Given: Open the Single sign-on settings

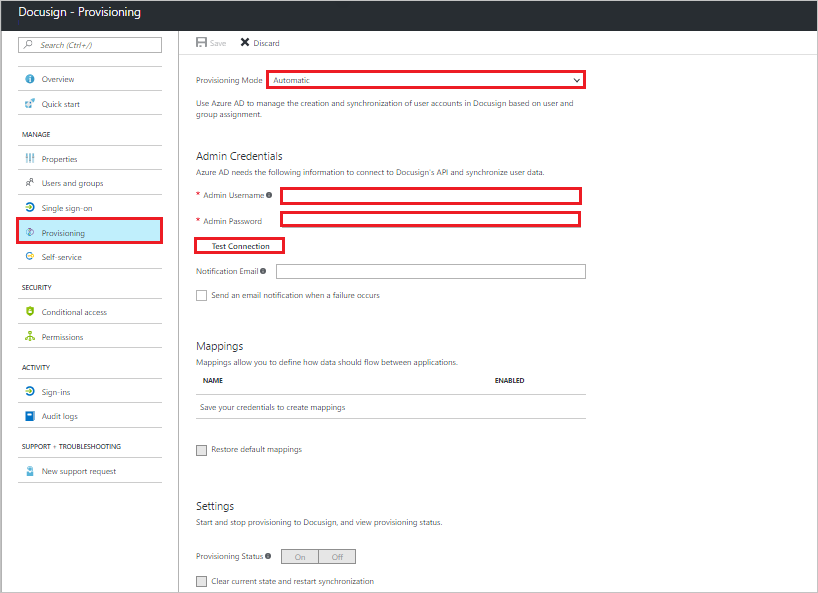Looking at the screenshot, I should [x=32, y=207].
